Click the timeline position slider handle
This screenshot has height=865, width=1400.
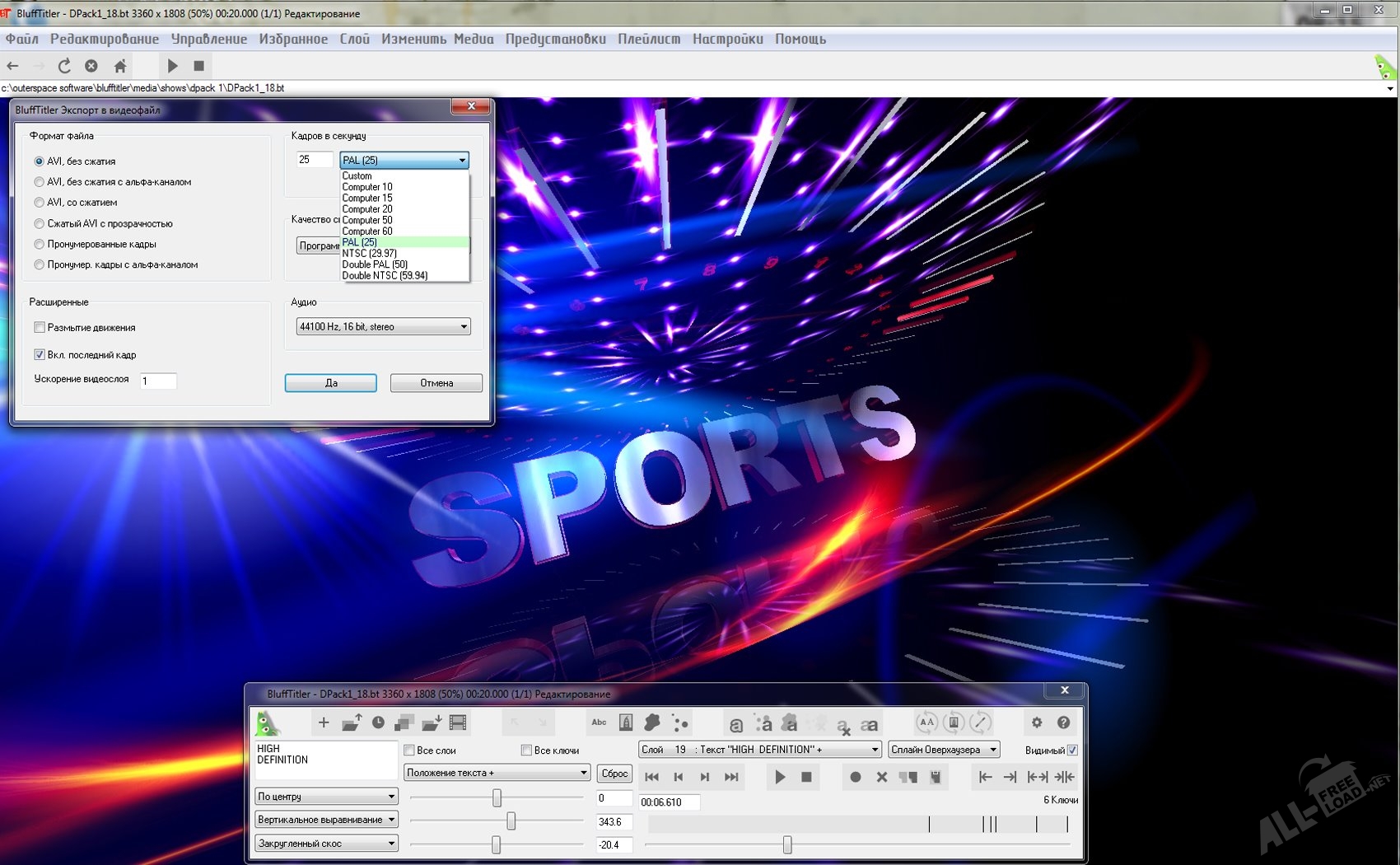pos(787,844)
